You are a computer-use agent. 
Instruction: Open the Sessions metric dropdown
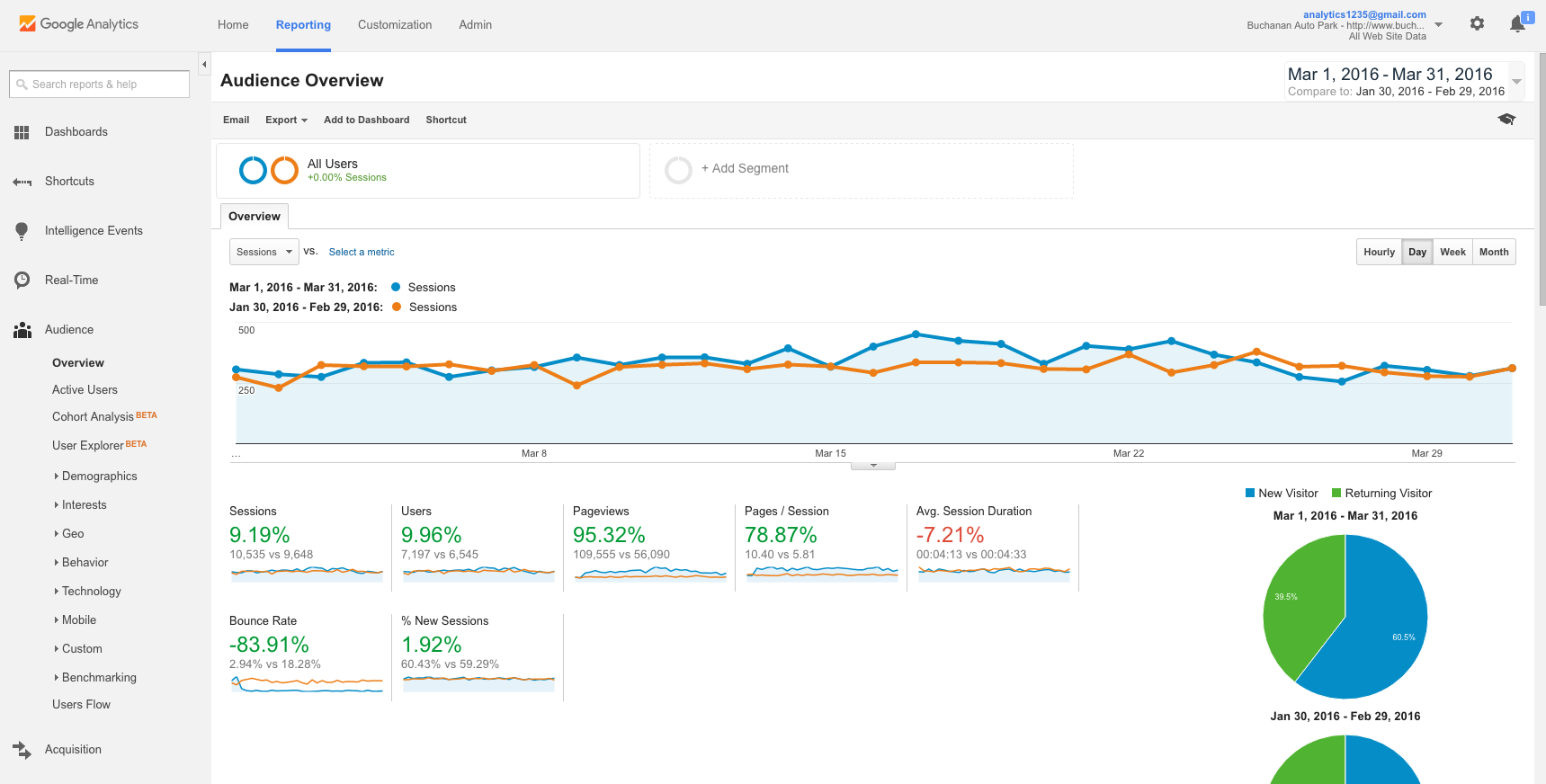click(264, 252)
